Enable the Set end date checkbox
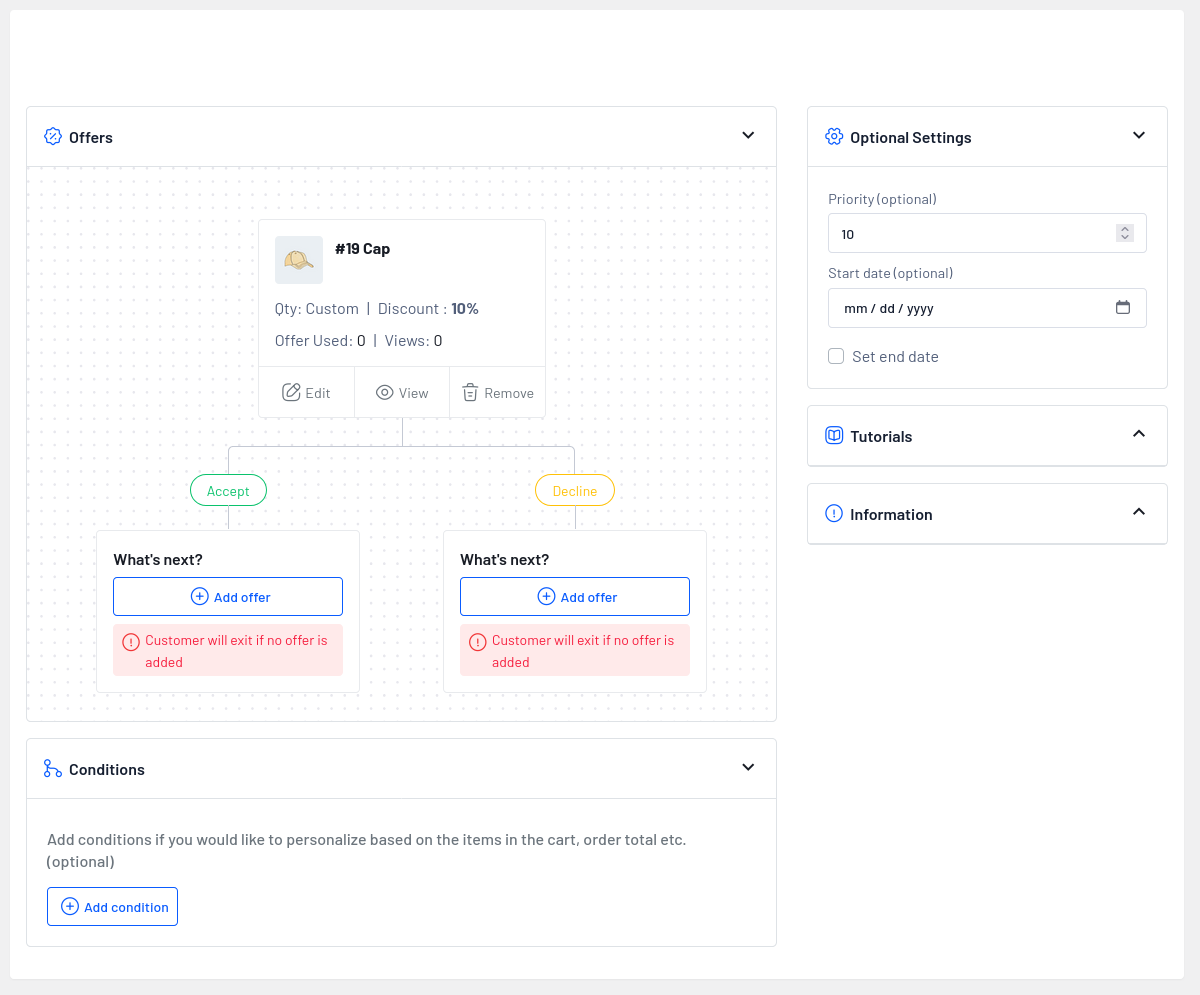Screen dimensions: 1200x995 pos(836,356)
